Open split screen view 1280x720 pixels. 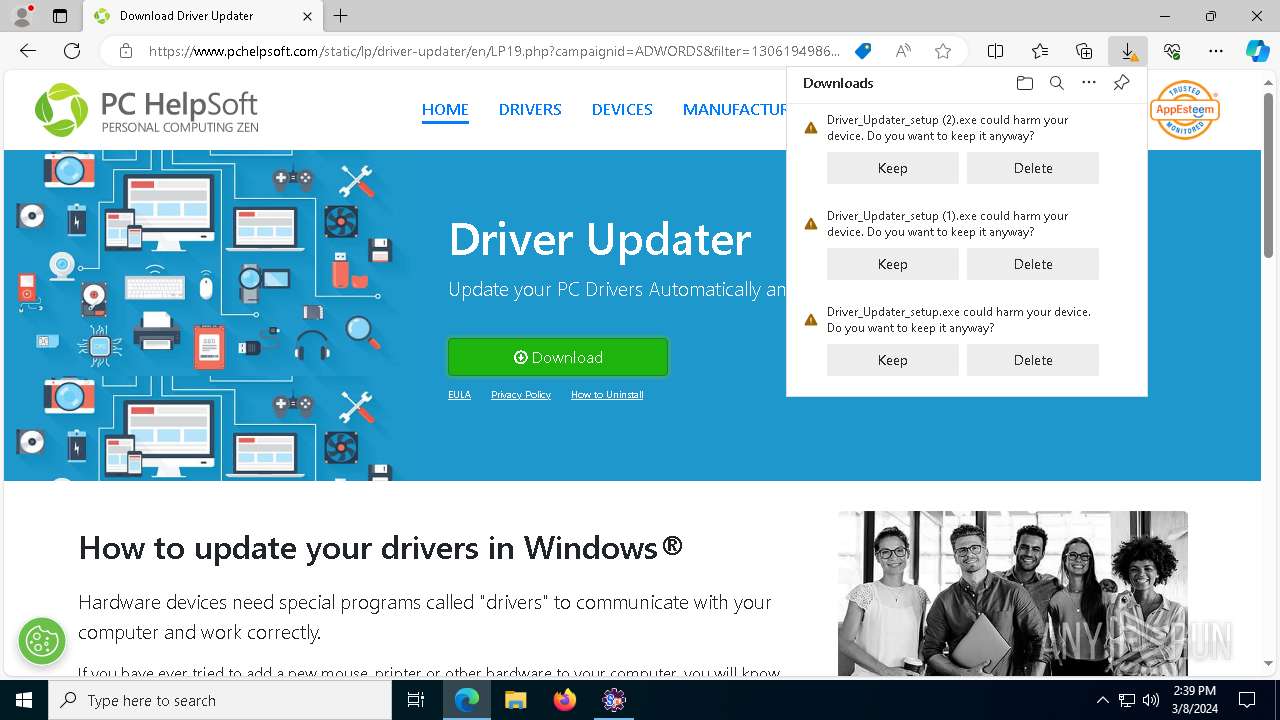(x=996, y=51)
